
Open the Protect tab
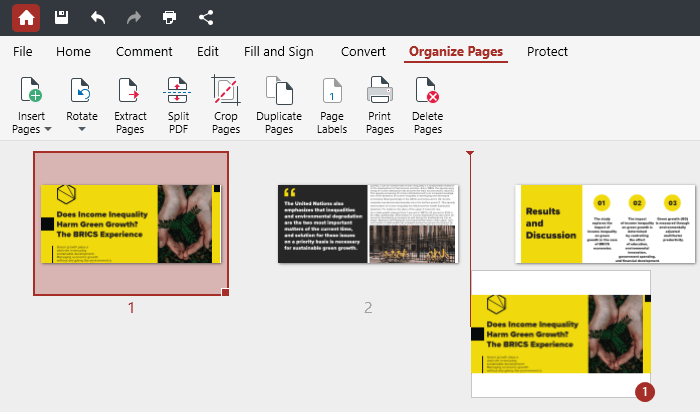coord(547,52)
